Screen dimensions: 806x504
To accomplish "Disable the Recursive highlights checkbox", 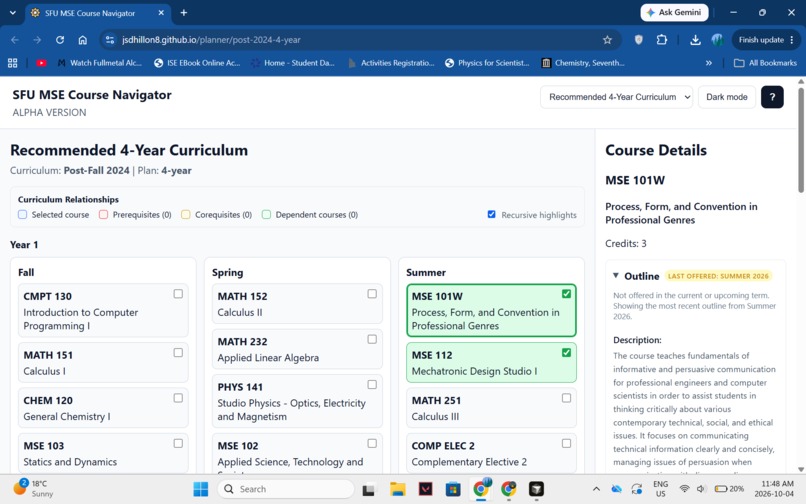I will (x=491, y=214).
